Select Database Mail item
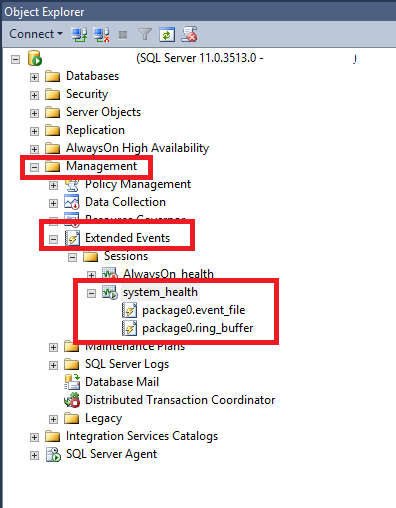The width and height of the screenshot is (396, 508). (122, 382)
